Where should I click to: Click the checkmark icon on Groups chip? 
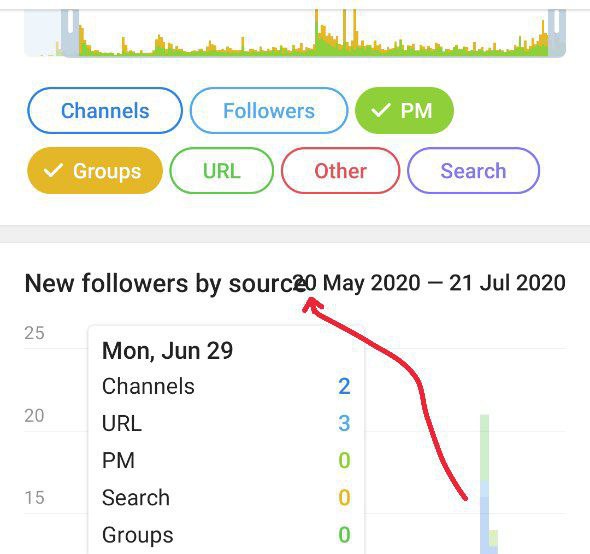coord(53,170)
